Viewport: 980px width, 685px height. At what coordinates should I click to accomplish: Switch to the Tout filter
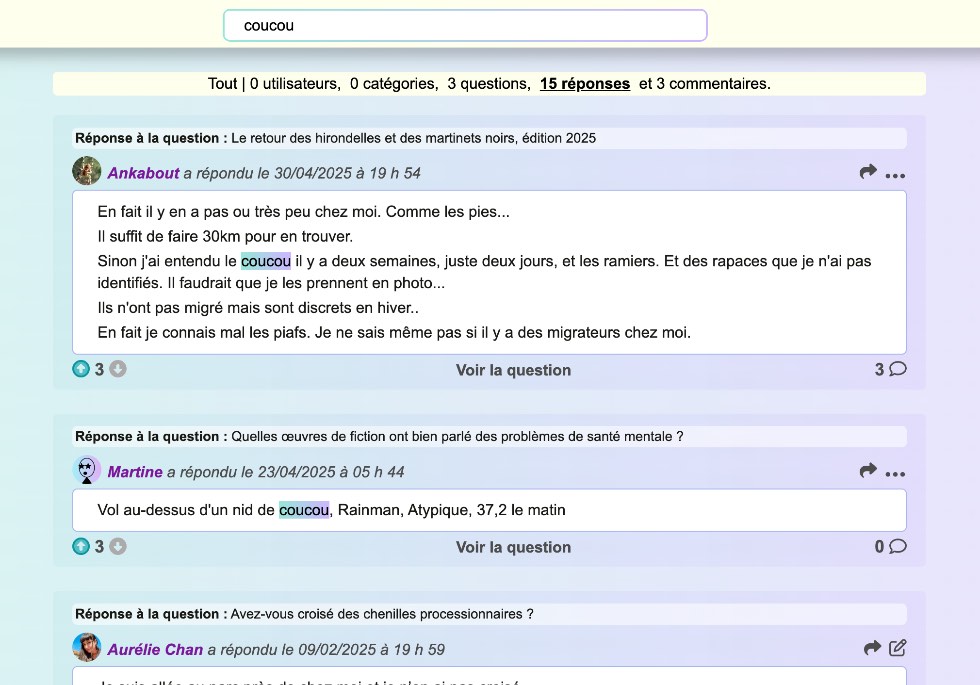pyautogui.click(x=222, y=84)
